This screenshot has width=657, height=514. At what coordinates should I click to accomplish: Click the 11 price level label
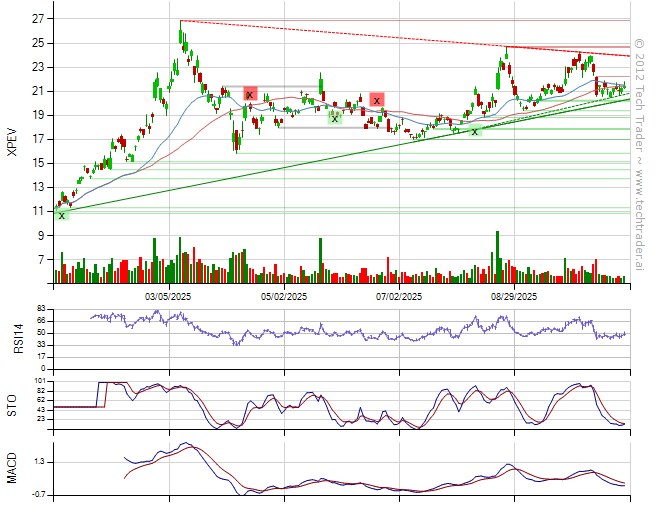tap(37, 211)
